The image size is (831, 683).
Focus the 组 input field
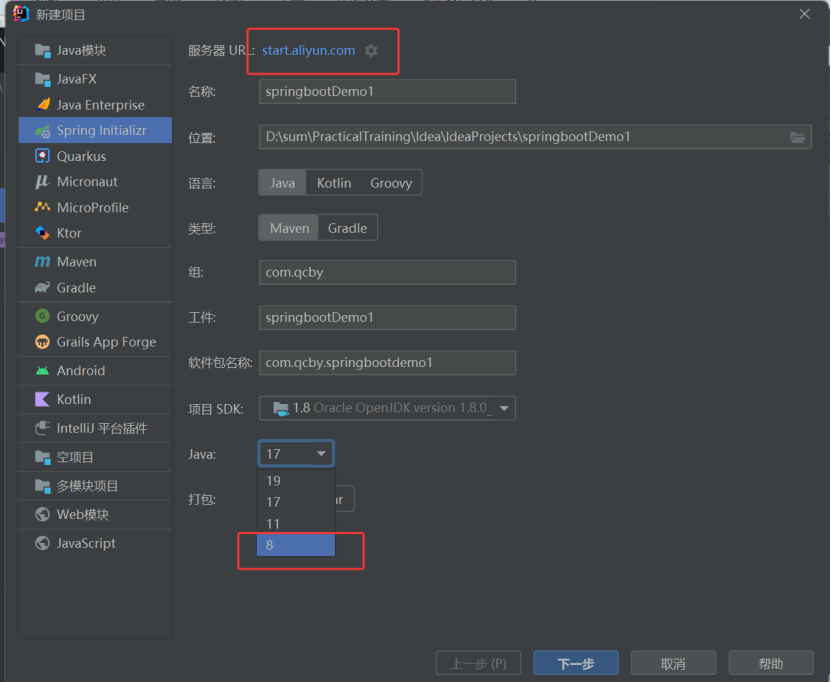click(x=387, y=272)
